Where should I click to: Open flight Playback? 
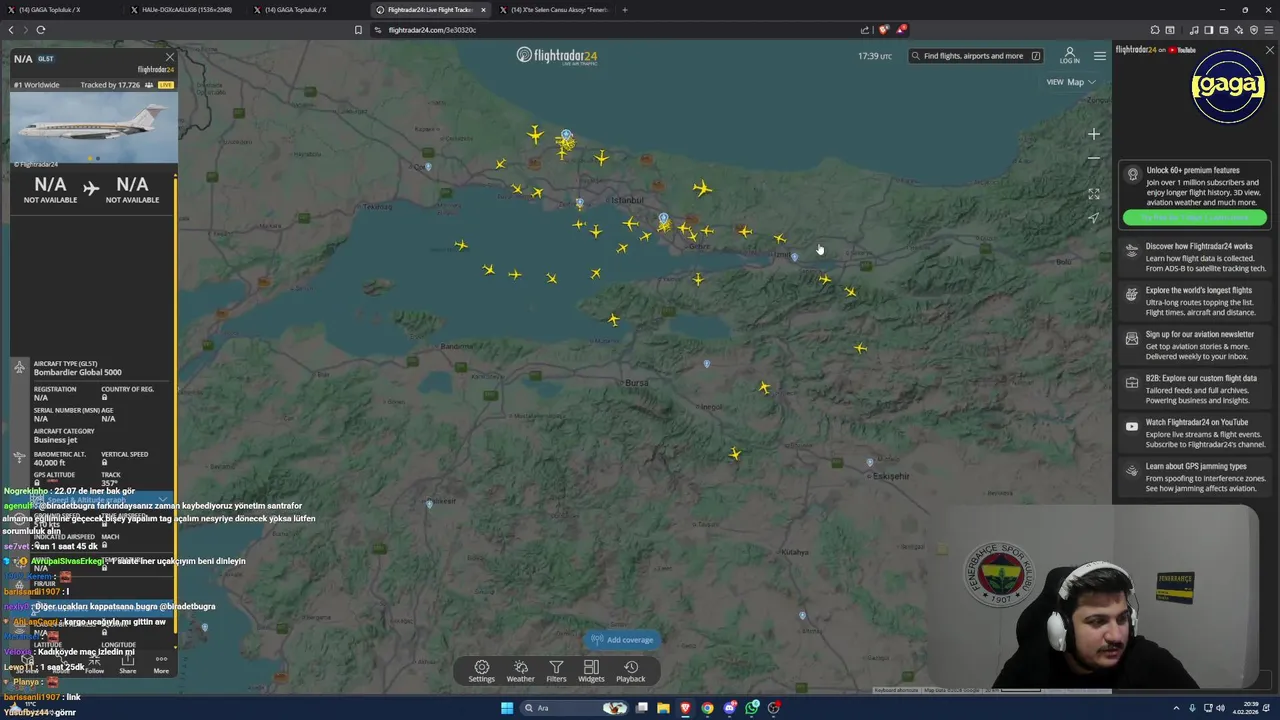[630, 671]
